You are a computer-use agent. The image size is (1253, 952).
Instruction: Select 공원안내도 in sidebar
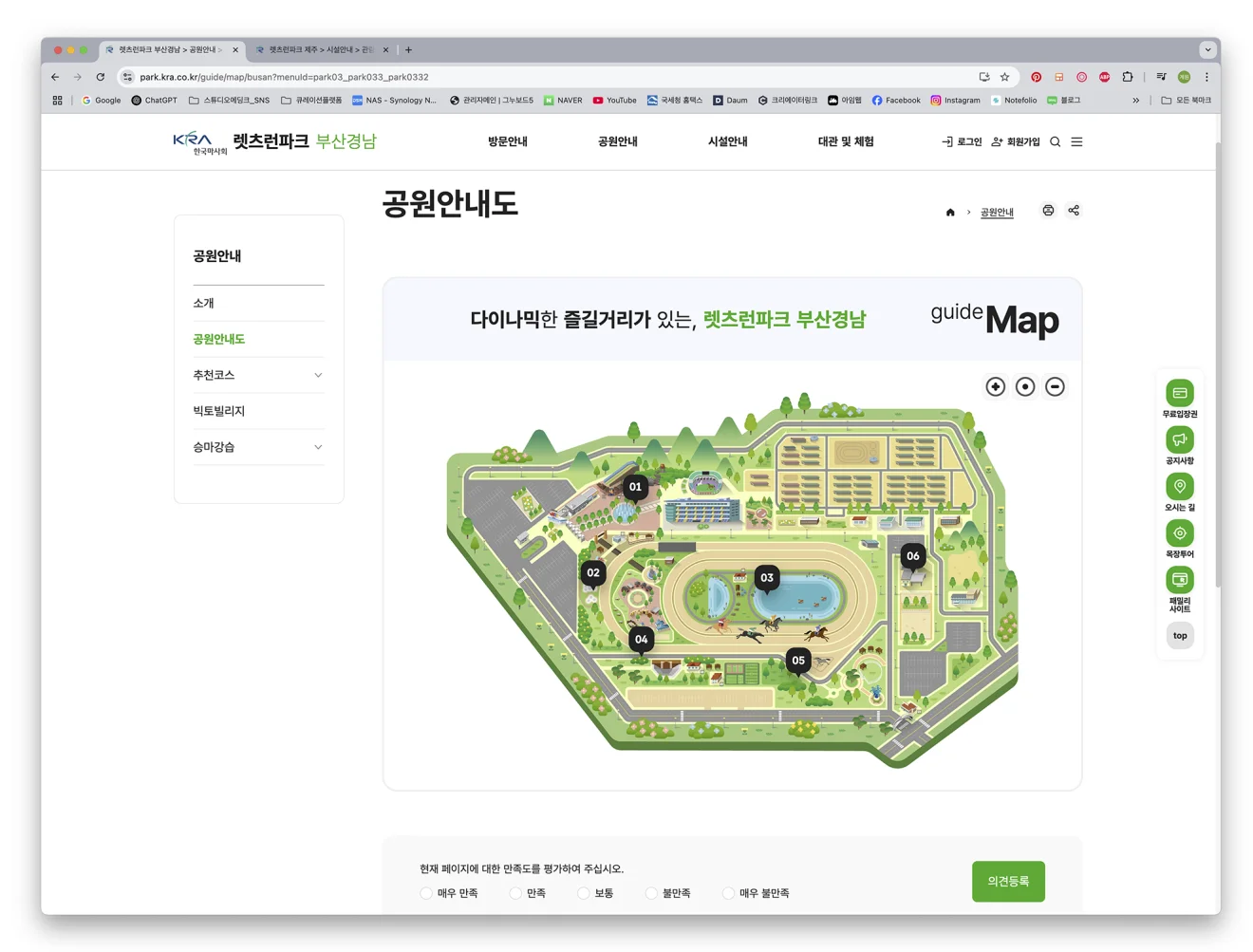pyautogui.click(x=219, y=339)
